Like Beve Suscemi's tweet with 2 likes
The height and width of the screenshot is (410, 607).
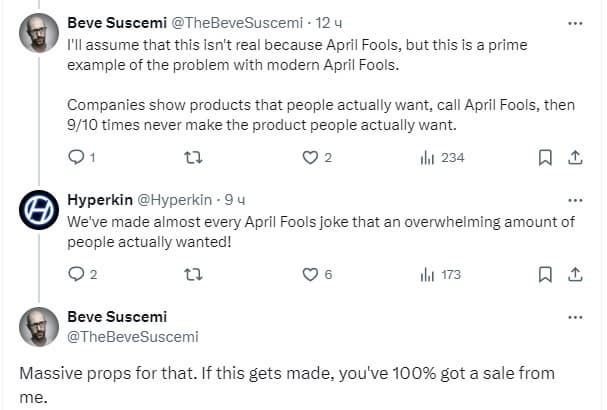[310, 157]
